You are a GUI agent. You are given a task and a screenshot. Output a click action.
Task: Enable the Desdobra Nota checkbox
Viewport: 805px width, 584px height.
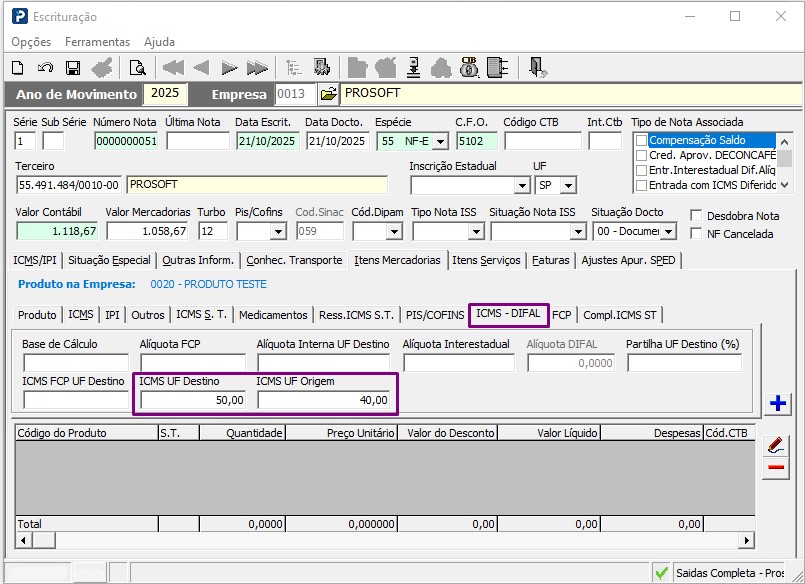click(697, 216)
